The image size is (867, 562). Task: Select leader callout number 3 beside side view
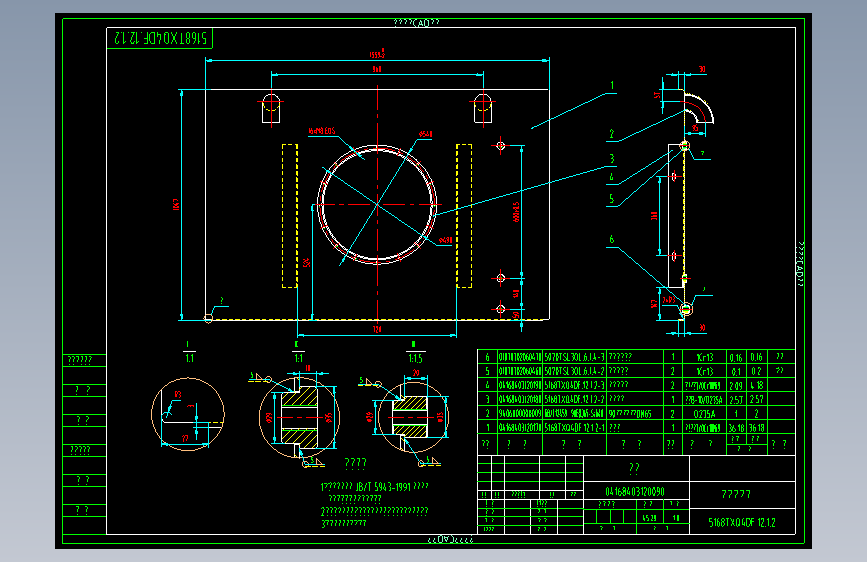[x=612, y=159]
